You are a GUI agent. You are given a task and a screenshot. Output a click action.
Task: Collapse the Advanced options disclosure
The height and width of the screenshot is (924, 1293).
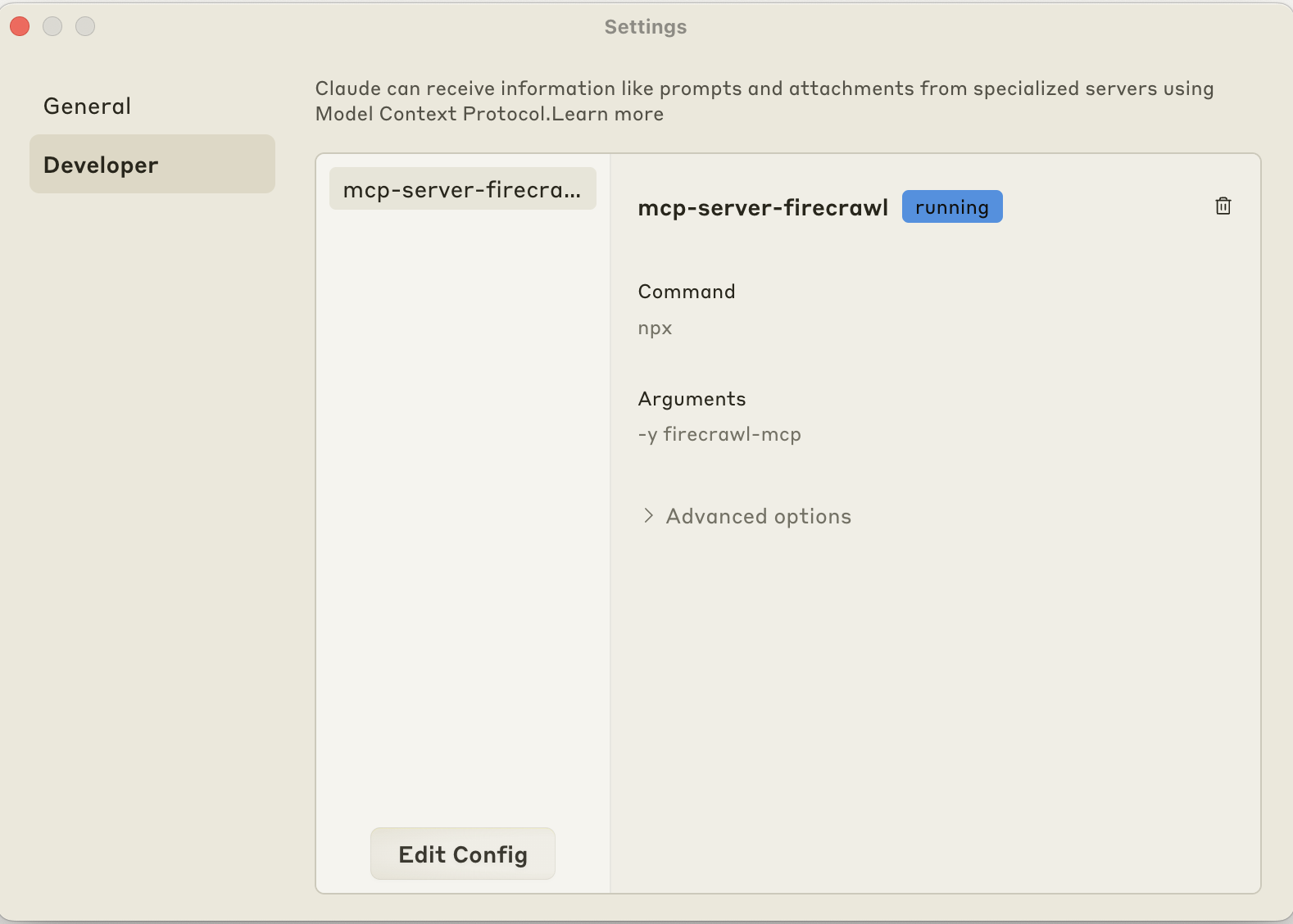pos(758,516)
